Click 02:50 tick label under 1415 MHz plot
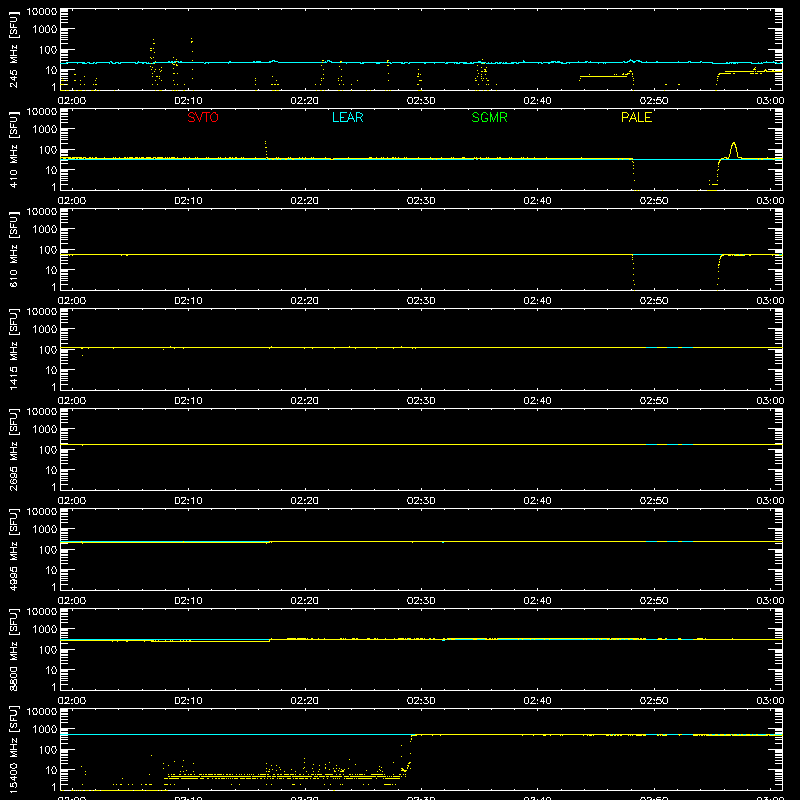800x800 pixels. (x=654, y=401)
